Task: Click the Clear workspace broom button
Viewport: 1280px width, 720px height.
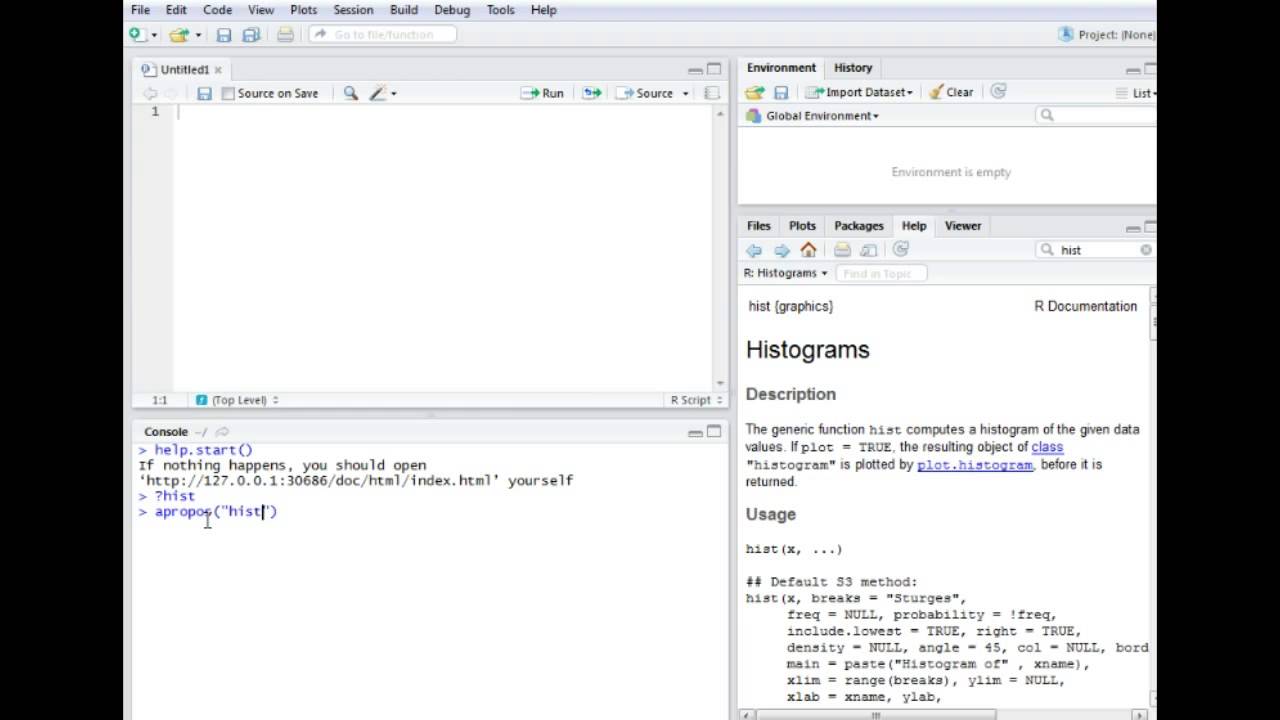Action: click(951, 92)
